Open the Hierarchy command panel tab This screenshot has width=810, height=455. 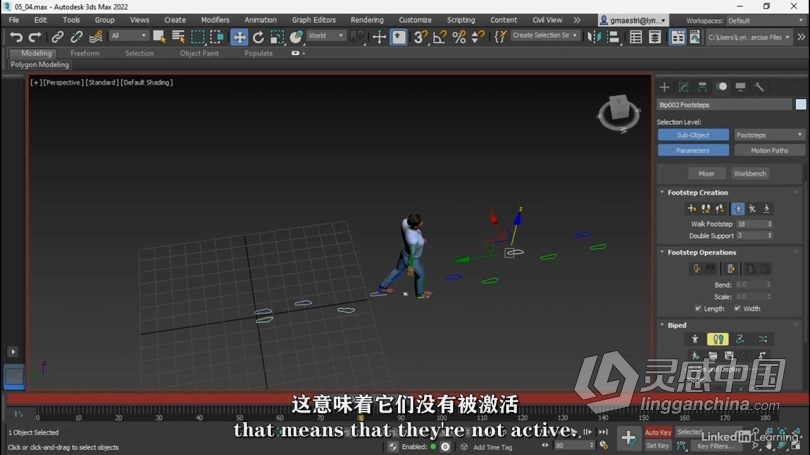coord(702,87)
